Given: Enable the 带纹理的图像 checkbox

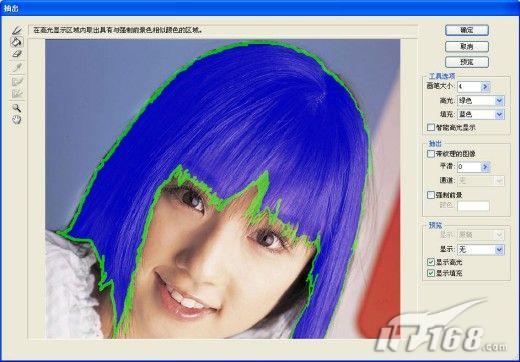Looking at the screenshot, I should pos(431,154).
